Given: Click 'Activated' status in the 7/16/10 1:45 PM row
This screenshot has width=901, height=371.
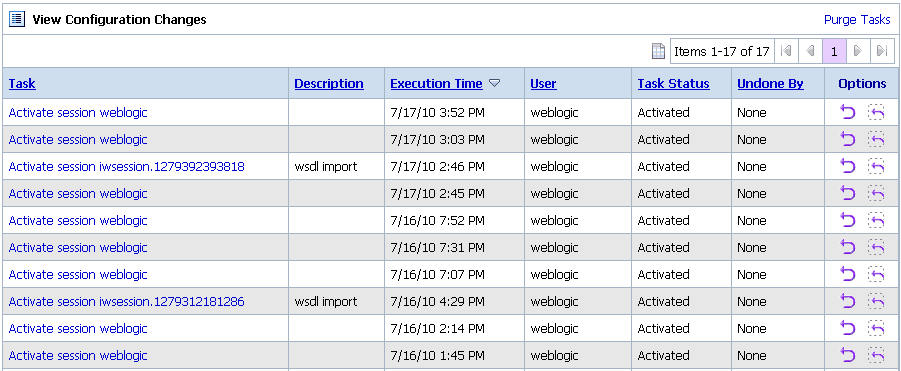Looking at the screenshot, I should (x=664, y=355).
